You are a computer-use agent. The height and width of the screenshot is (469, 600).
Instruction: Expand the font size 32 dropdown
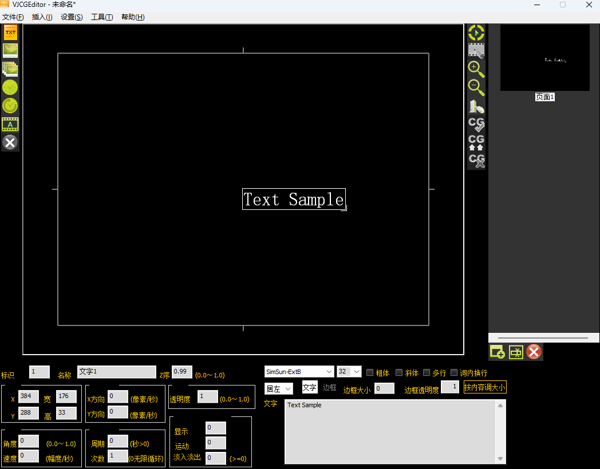349,372
